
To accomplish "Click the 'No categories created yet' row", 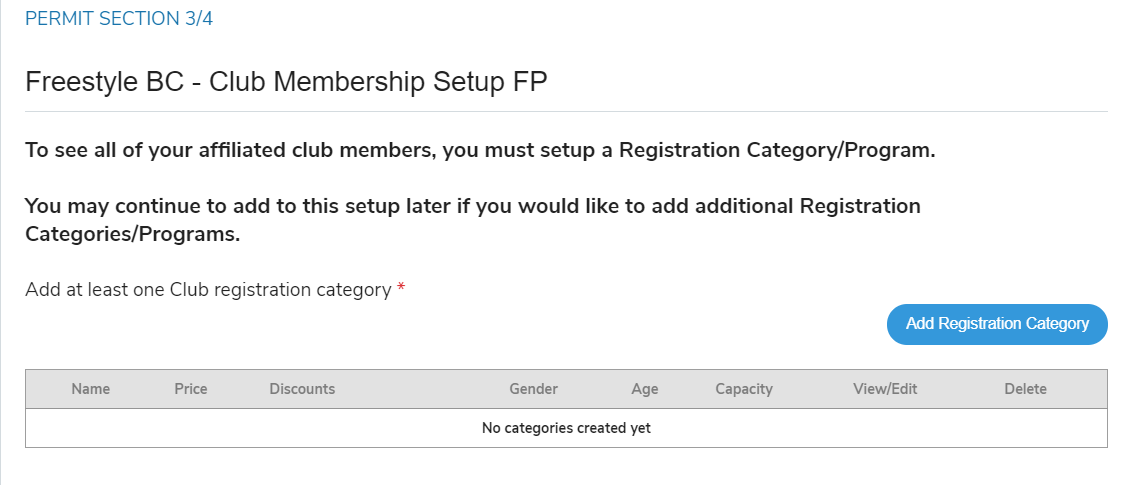I will 566,428.
